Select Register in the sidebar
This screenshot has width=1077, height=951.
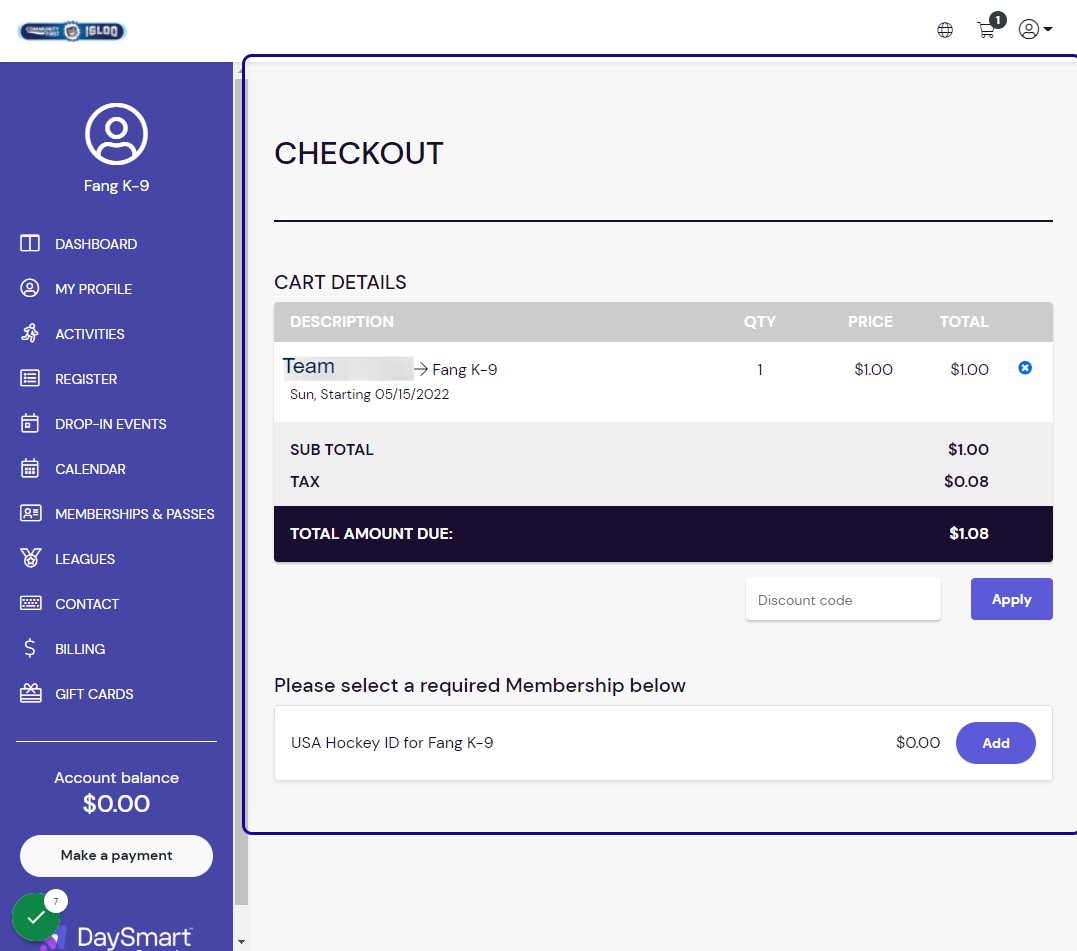tap(86, 379)
